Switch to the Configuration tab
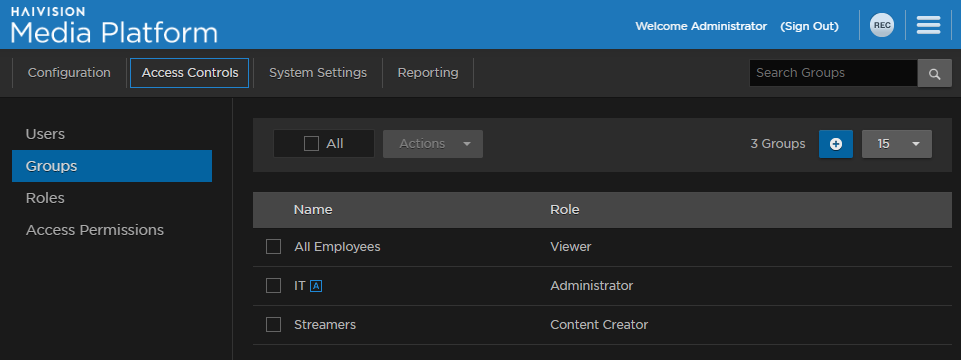The height and width of the screenshot is (360, 961). point(69,73)
